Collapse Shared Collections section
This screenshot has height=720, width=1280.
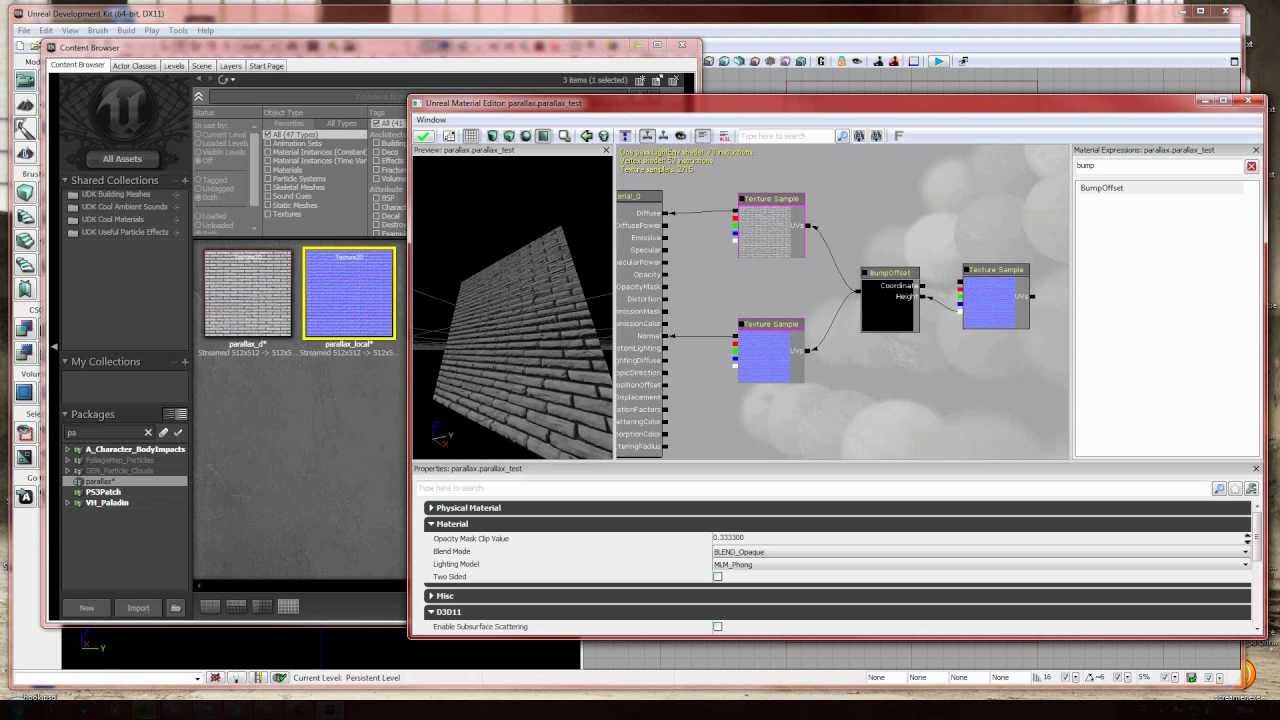[x=65, y=181]
